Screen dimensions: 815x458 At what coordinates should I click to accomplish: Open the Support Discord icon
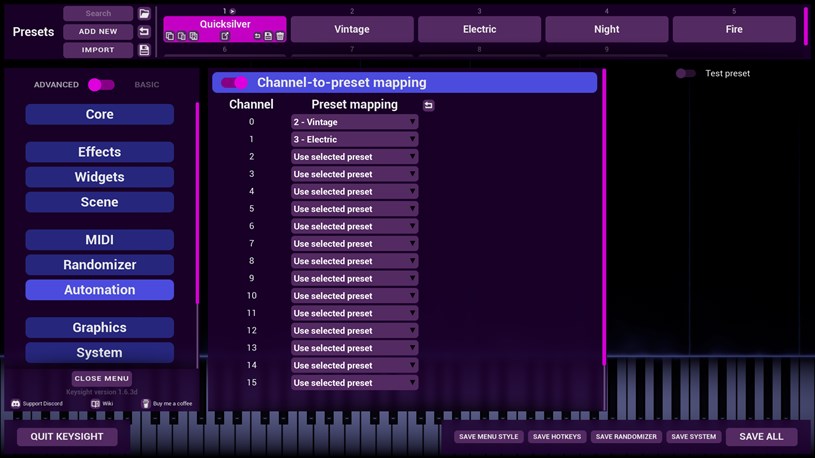coord(16,403)
